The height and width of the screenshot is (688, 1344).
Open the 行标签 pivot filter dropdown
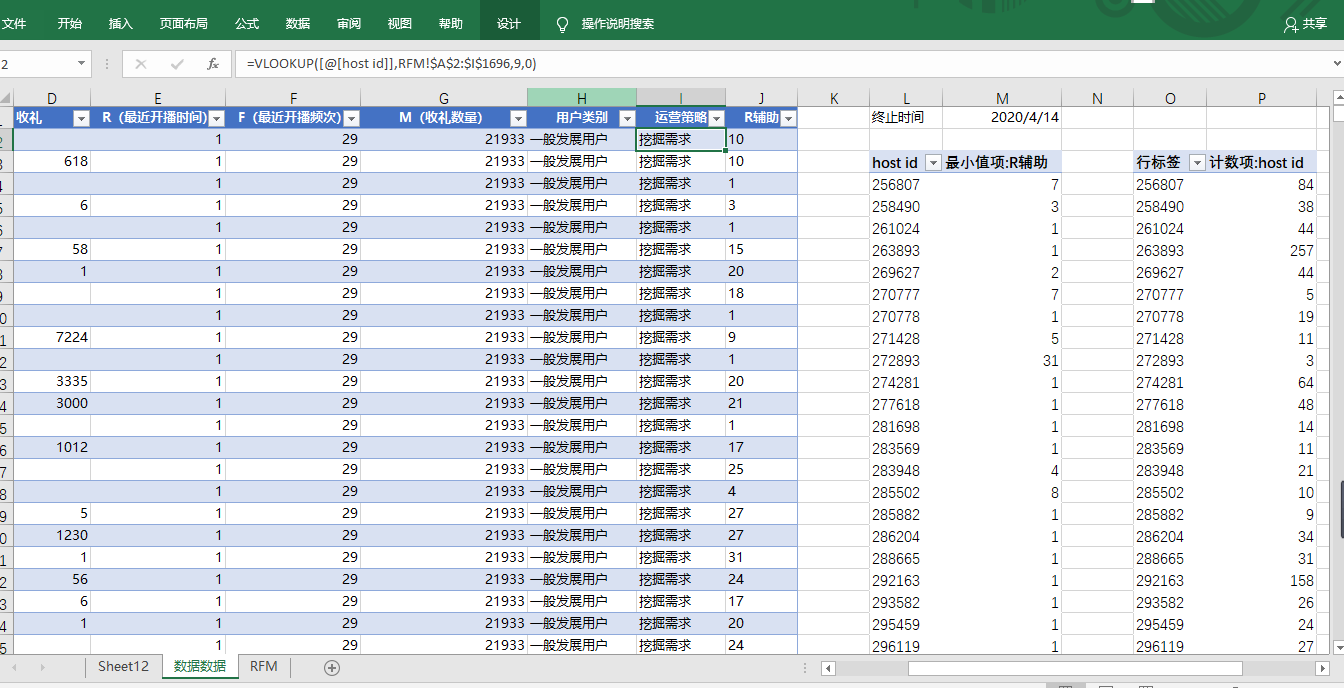coord(1196,163)
